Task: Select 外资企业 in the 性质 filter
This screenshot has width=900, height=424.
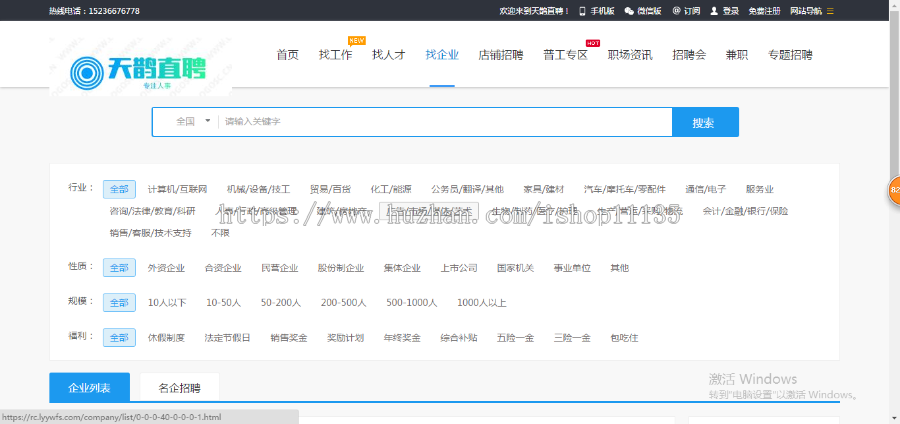Action: click(x=166, y=268)
